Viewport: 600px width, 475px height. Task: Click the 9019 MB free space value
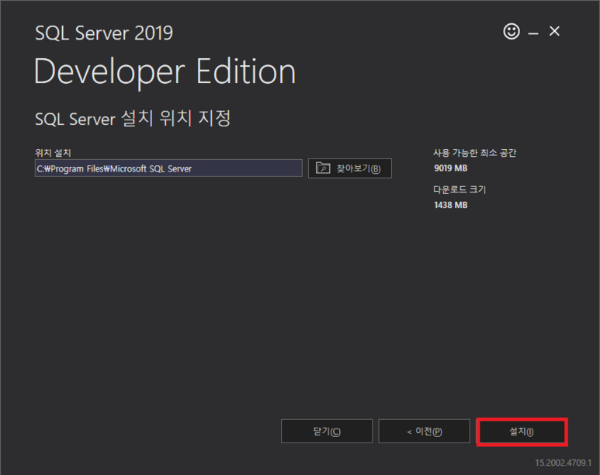[x=451, y=168]
